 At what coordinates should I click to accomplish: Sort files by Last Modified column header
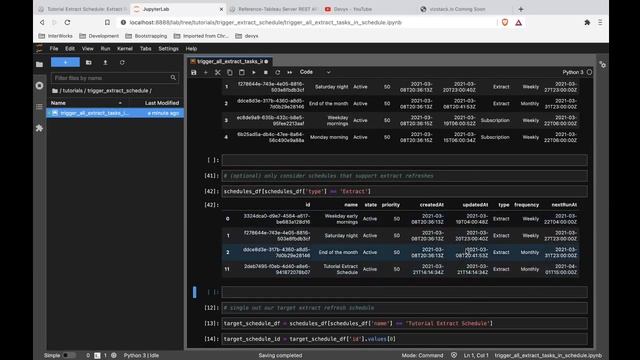coord(162,103)
